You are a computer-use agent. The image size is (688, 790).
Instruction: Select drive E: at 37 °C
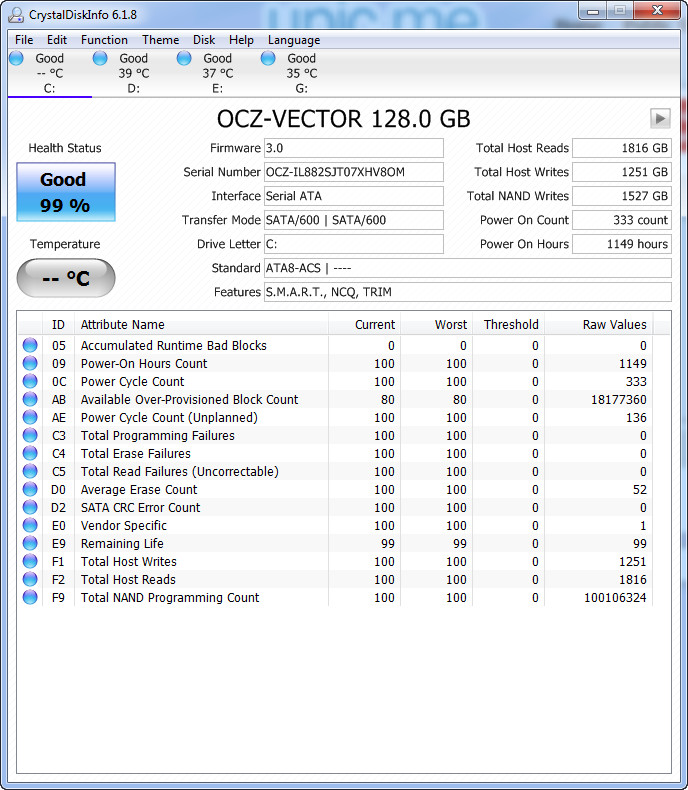[x=218, y=73]
